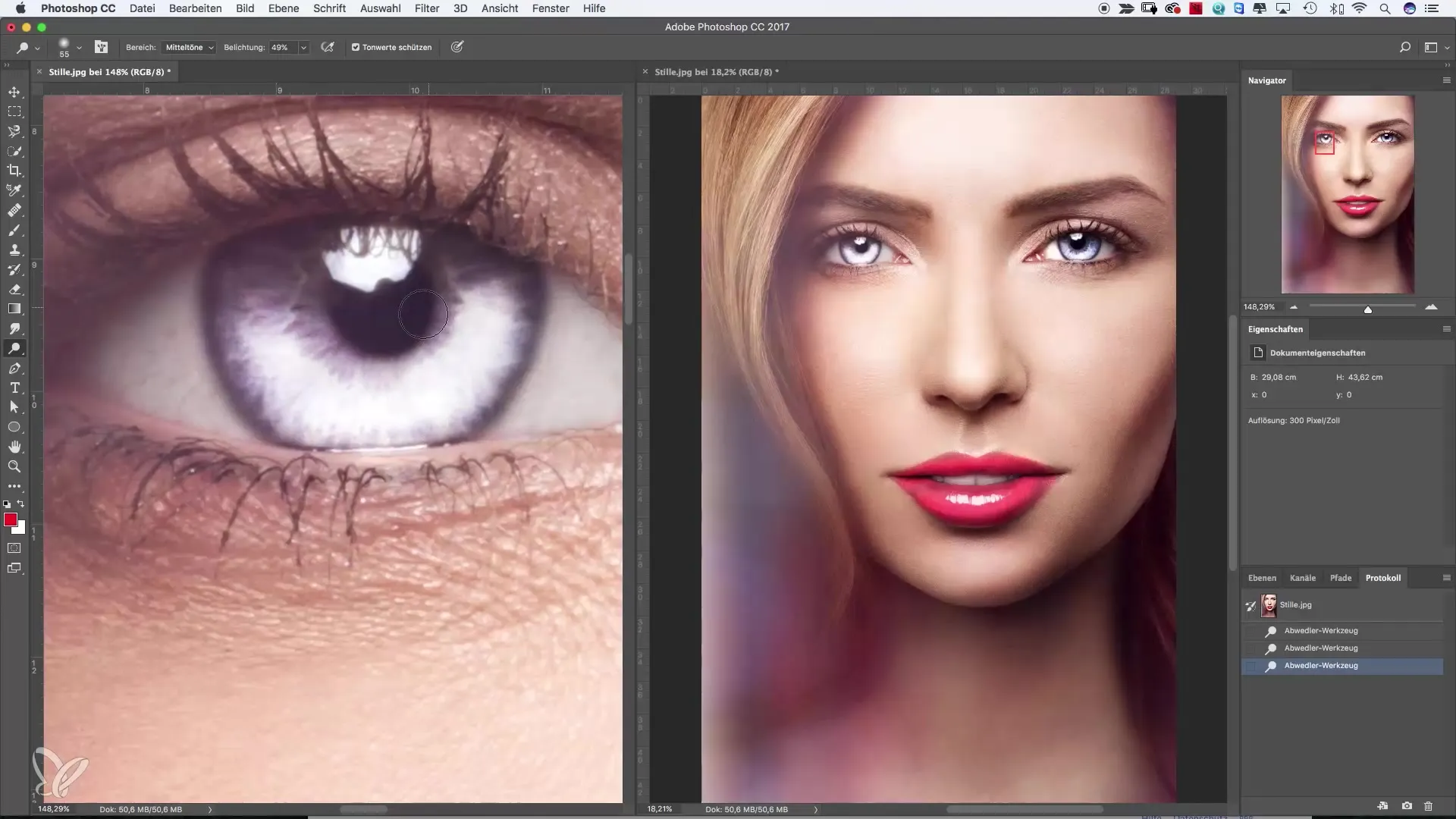This screenshot has height=819, width=1456.
Task: Click the white background color swatch
Action: click(x=21, y=529)
